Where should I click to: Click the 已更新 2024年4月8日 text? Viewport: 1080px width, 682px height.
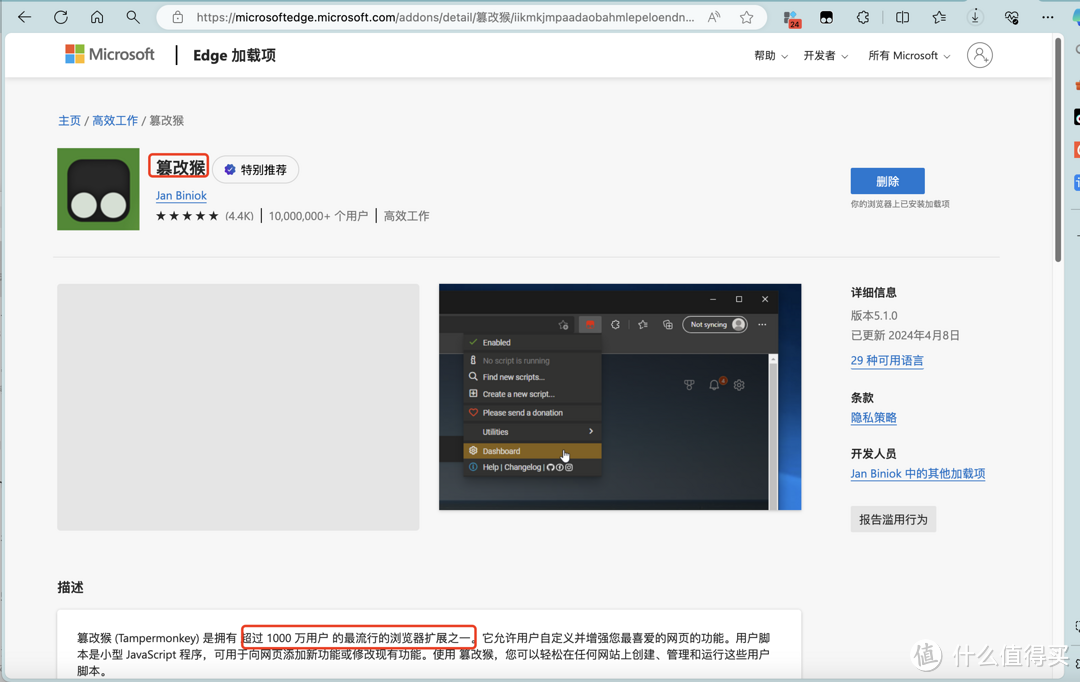click(x=905, y=335)
